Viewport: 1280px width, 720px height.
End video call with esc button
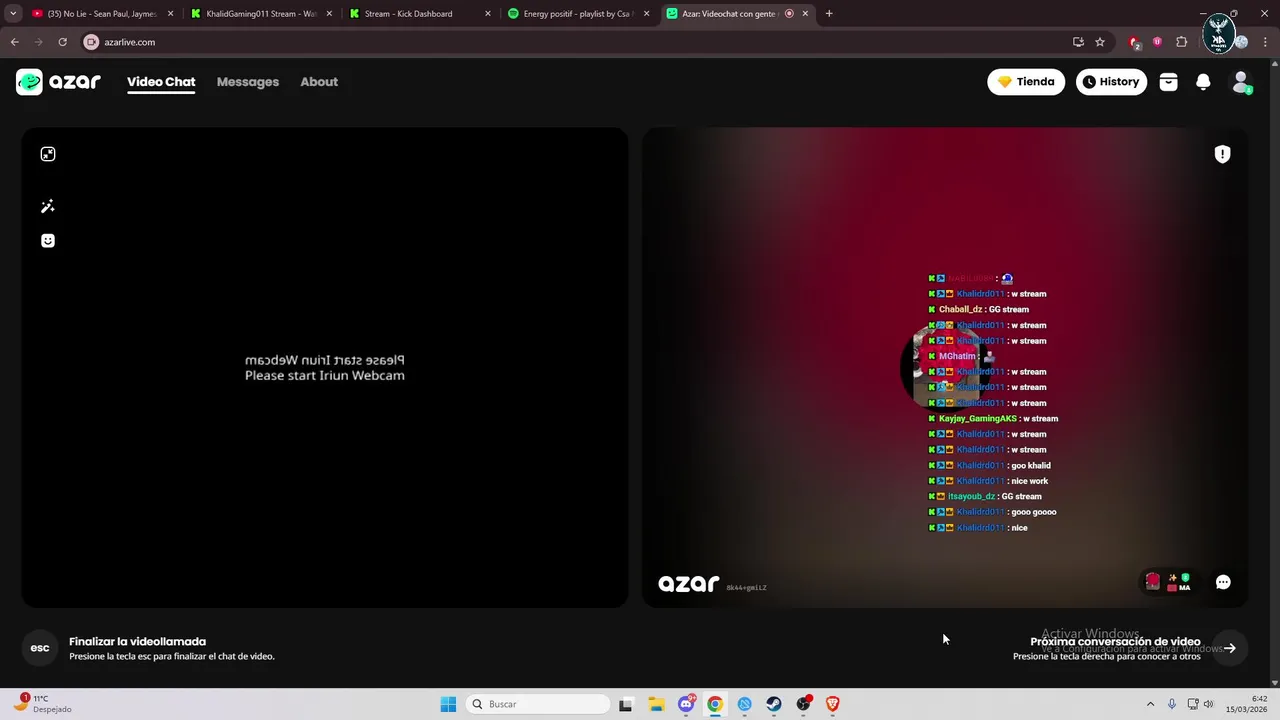click(40, 648)
